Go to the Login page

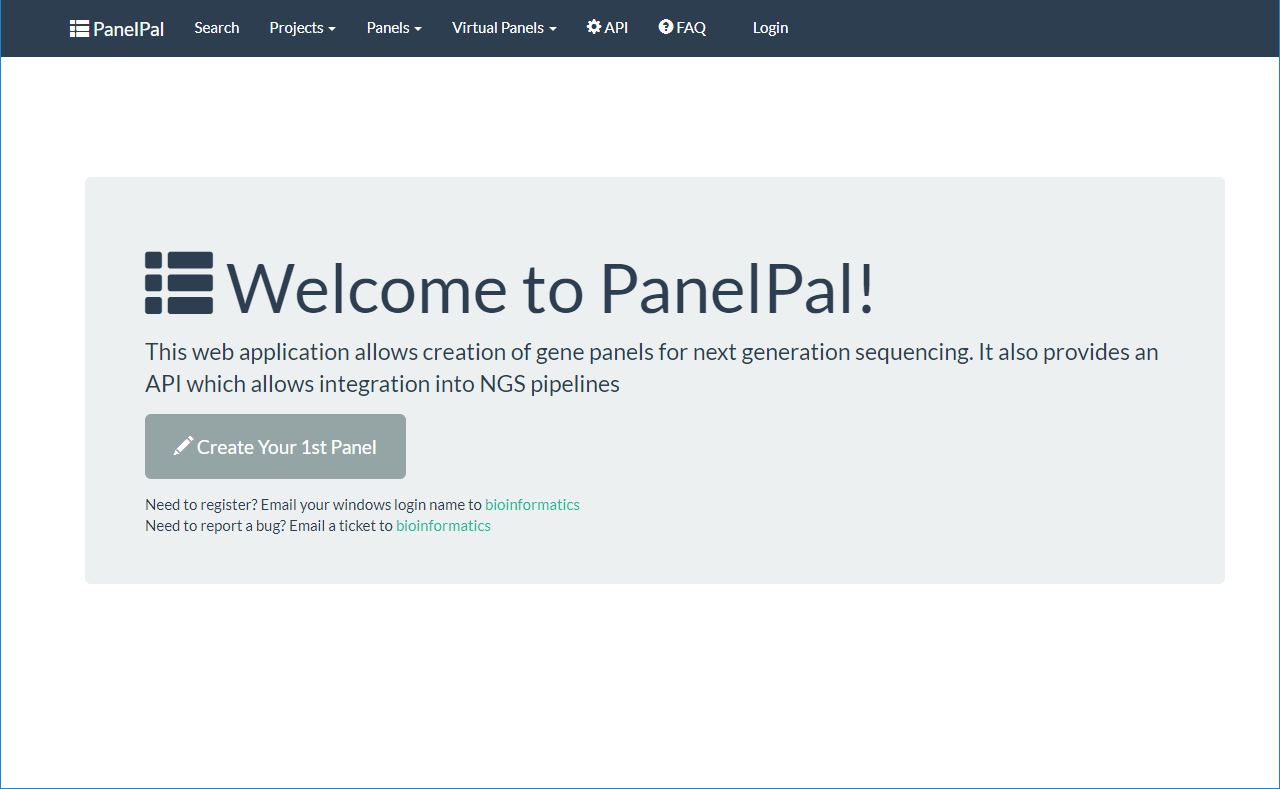(x=770, y=28)
